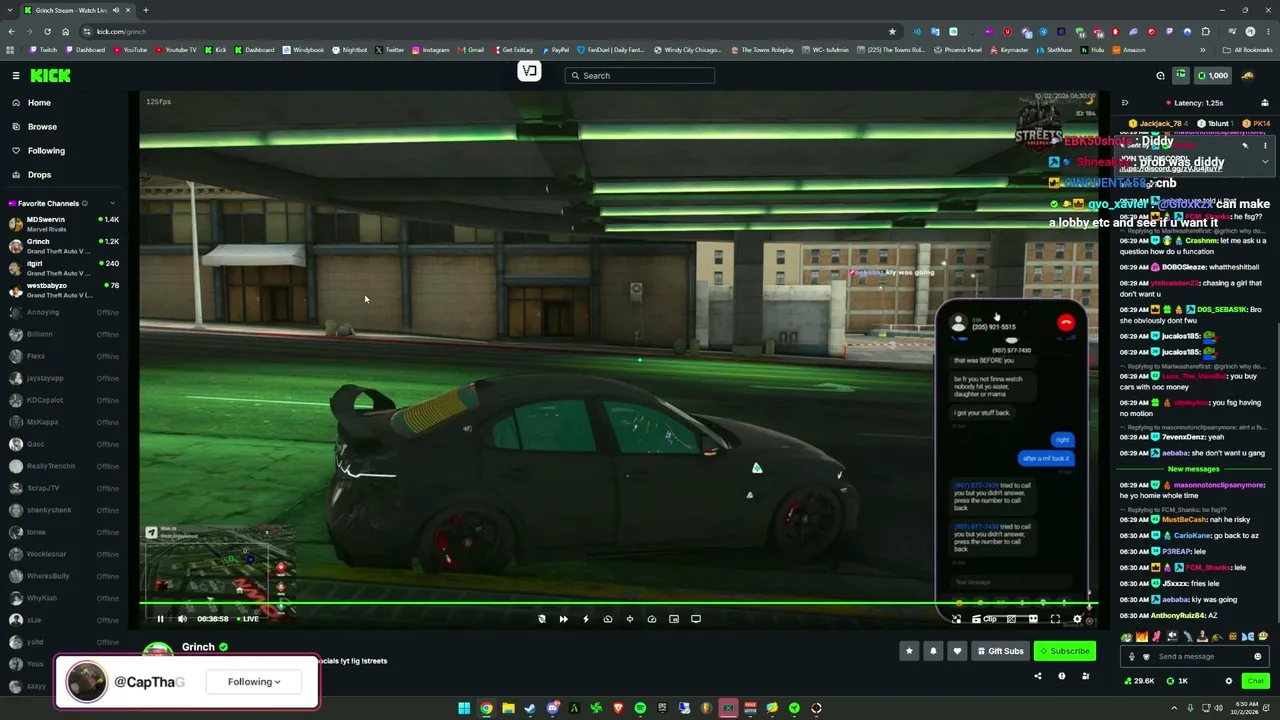Click the green Subscribe button
1280x720 pixels.
coord(1064,651)
